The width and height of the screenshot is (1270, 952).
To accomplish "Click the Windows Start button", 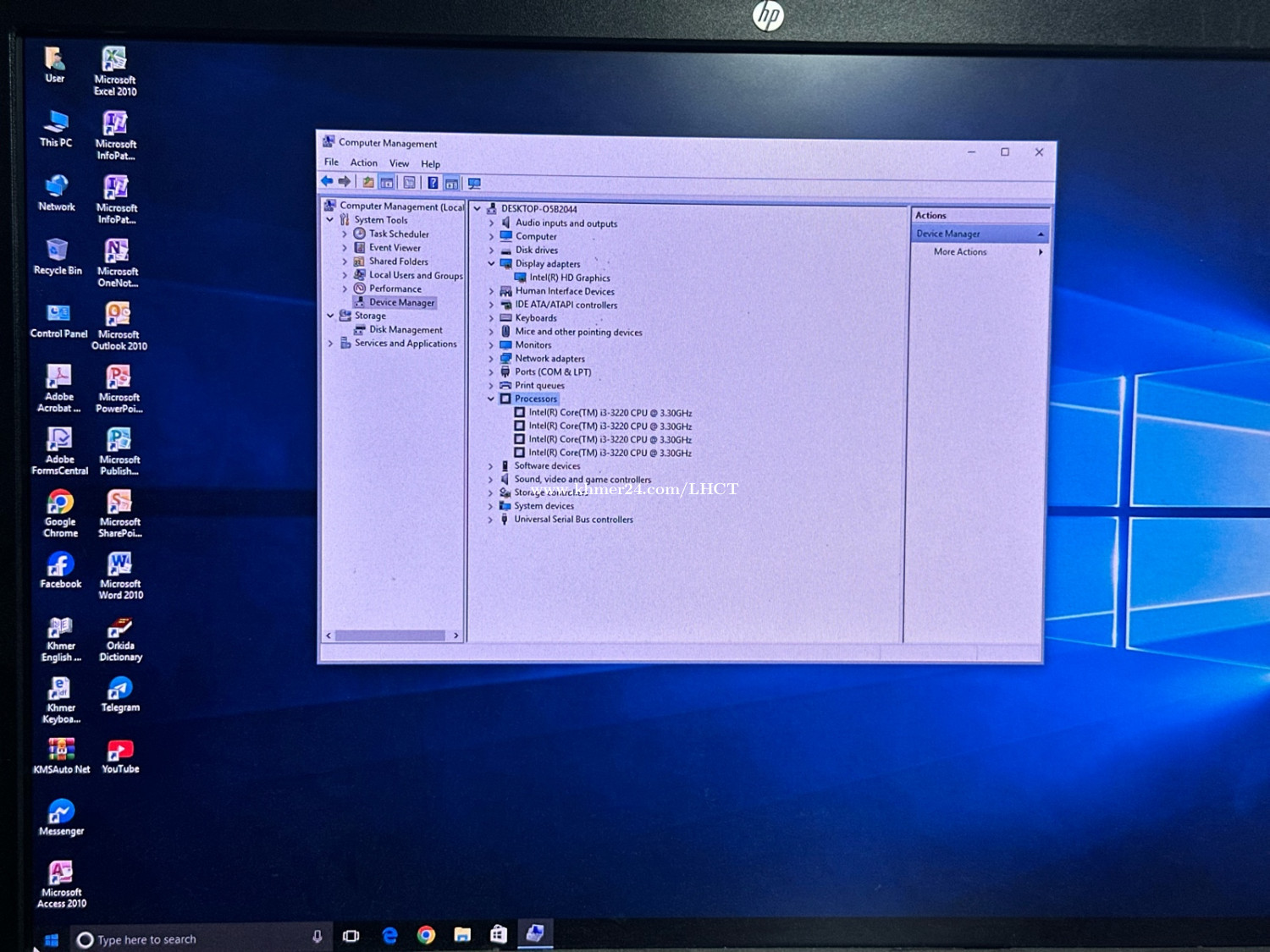I will 51,939.
